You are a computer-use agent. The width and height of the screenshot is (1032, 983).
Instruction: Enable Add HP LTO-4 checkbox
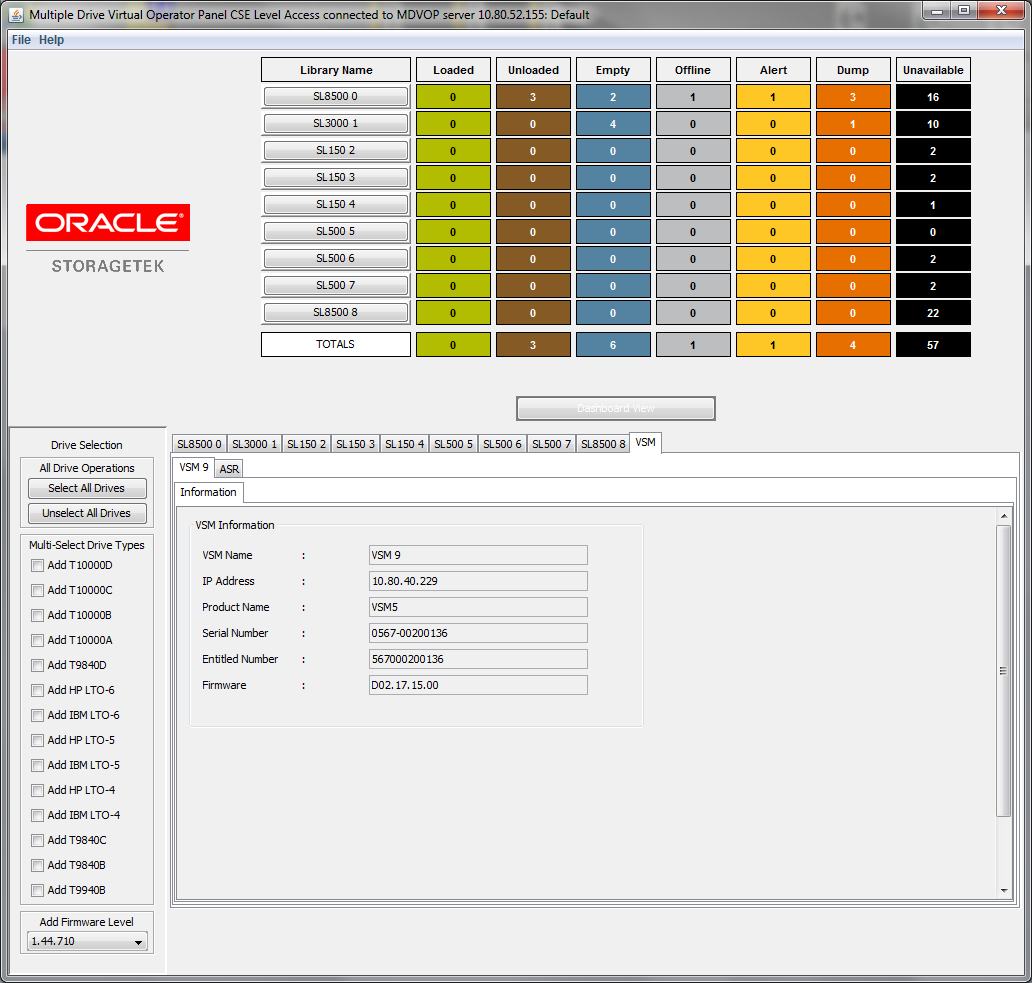(x=38, y=790)
